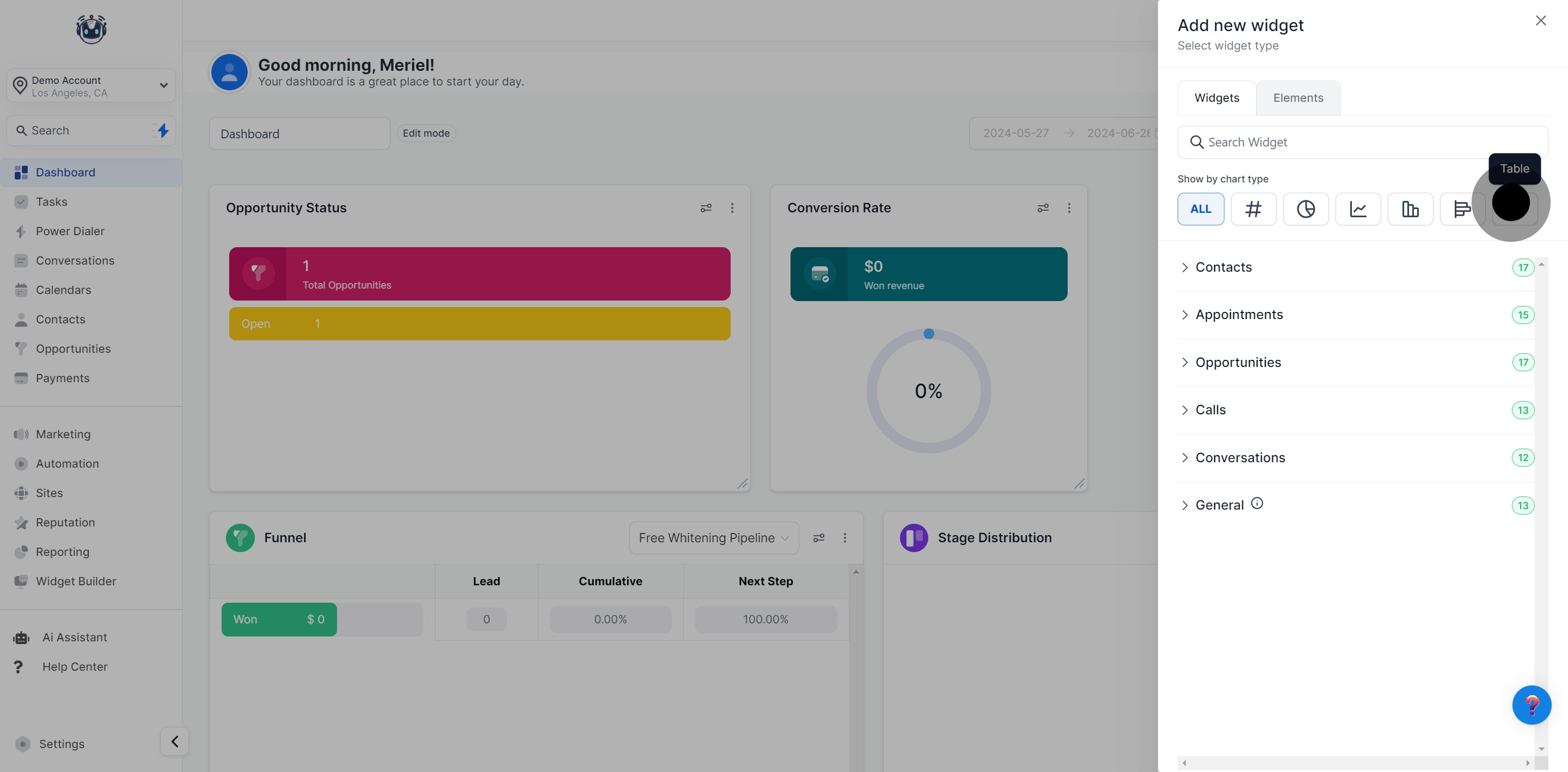Open Conversion Rate widget three-dot menu

click(1069, 208)
